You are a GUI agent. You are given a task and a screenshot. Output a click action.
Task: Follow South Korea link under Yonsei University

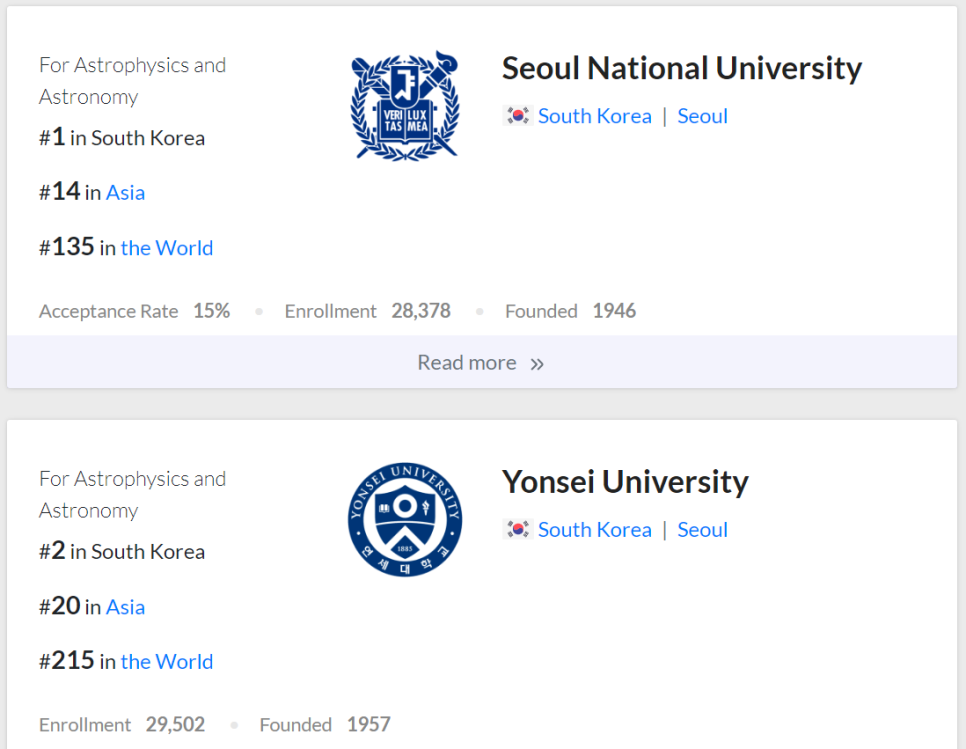595,530
